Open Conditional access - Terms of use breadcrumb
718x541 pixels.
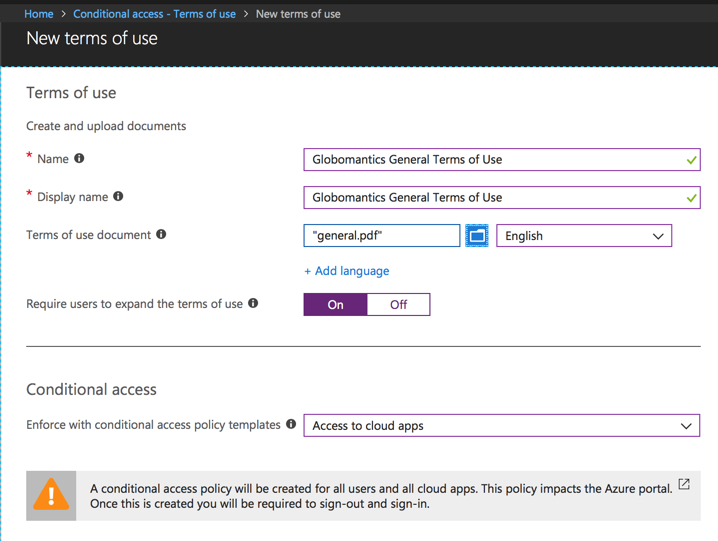point(154,14)
